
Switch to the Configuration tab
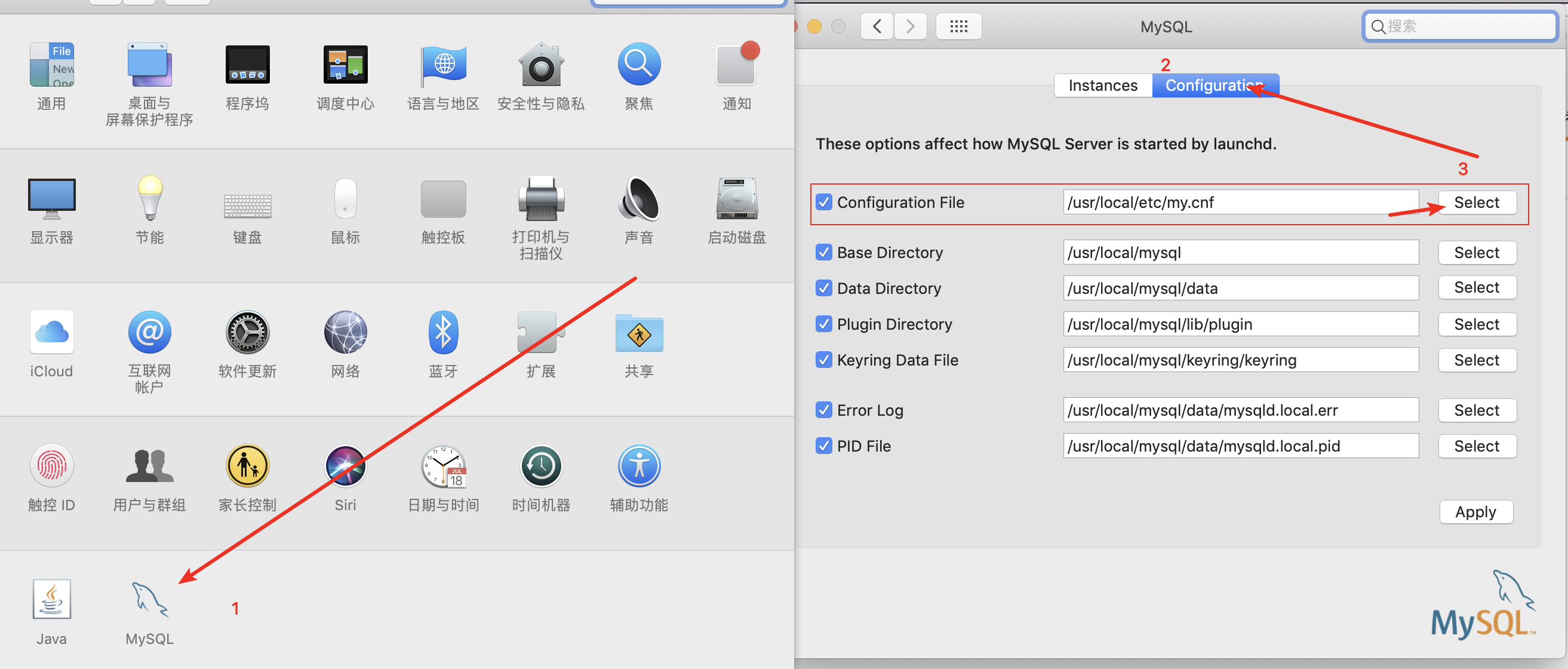point(1215,85)
